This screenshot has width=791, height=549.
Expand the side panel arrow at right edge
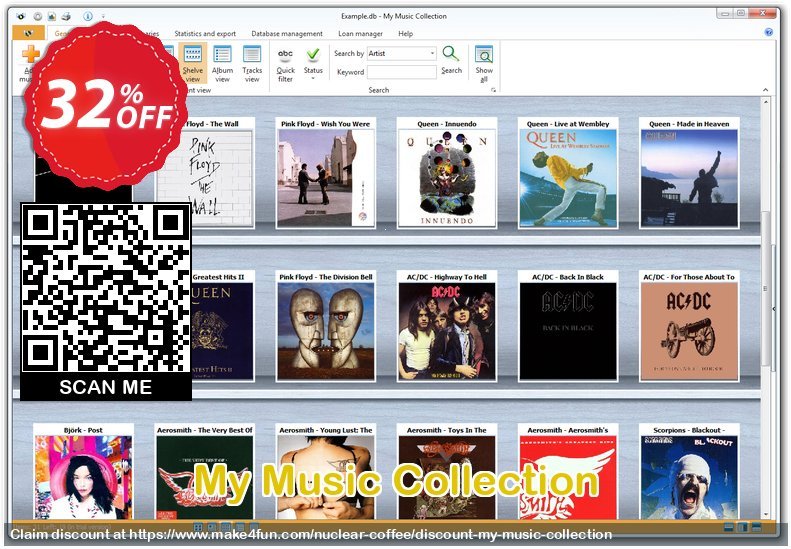774,309
